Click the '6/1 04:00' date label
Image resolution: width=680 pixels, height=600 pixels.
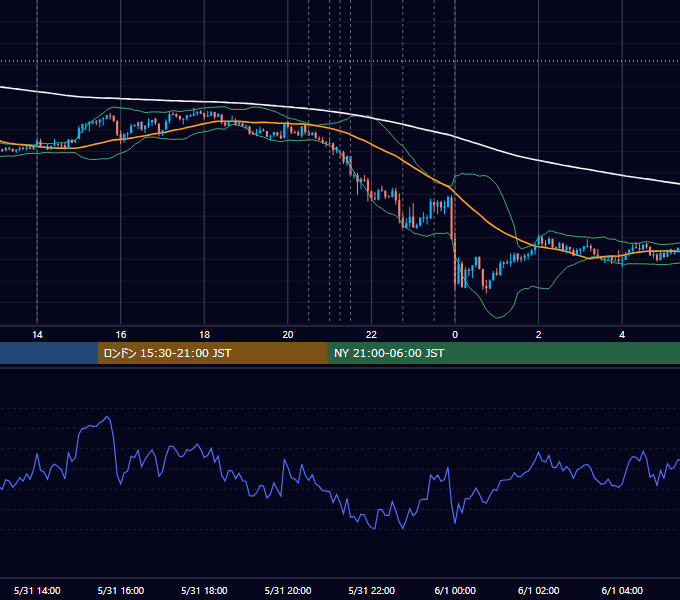coord(622,590)
